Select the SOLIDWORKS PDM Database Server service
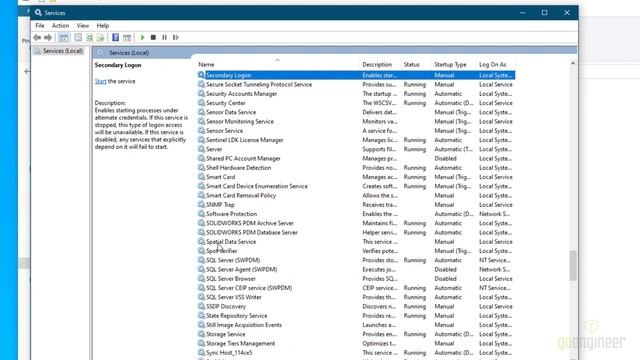This screenshot has height=360, width=640. (x=252, y=232)
